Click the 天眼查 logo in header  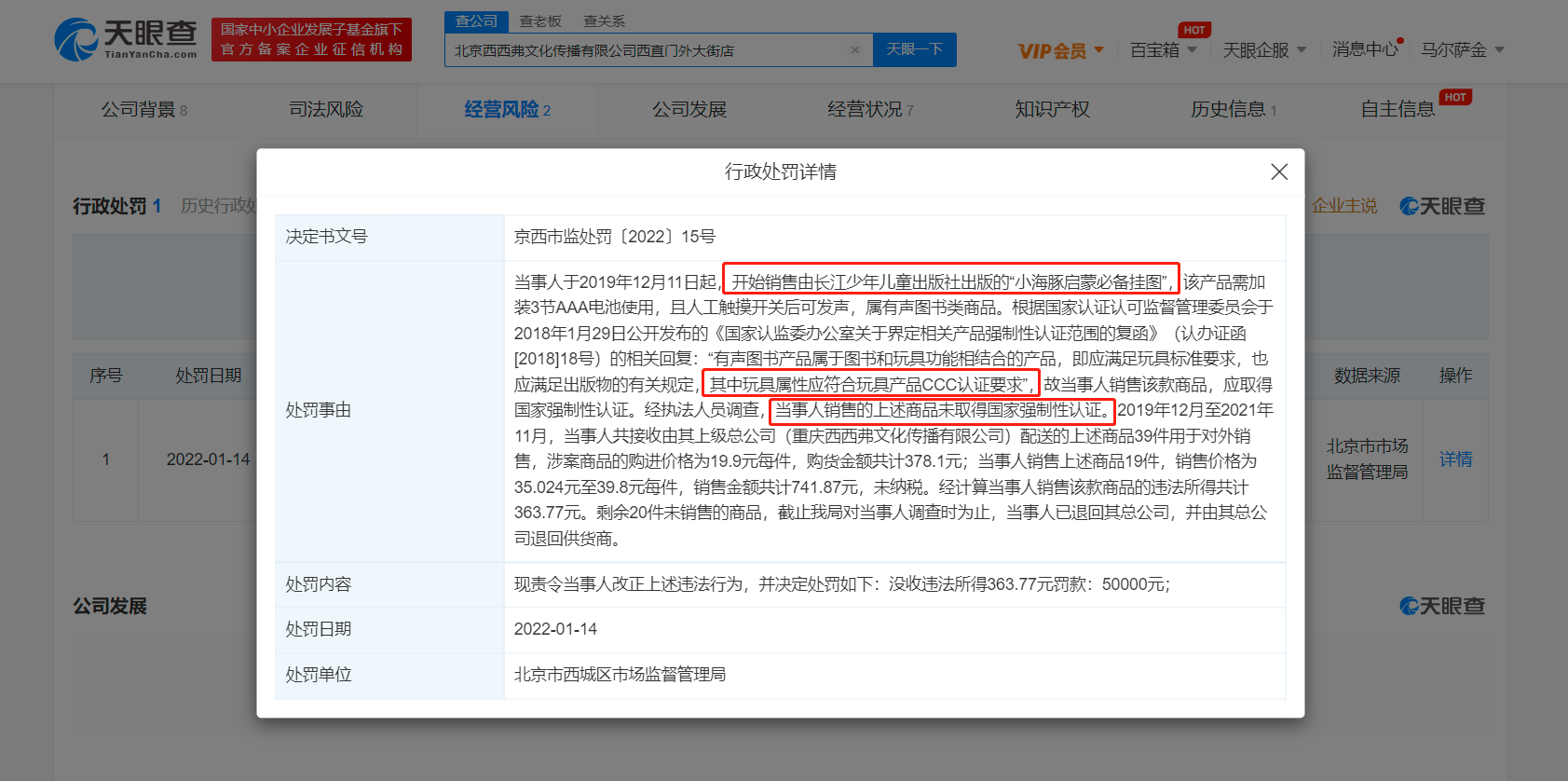[126, 39]
